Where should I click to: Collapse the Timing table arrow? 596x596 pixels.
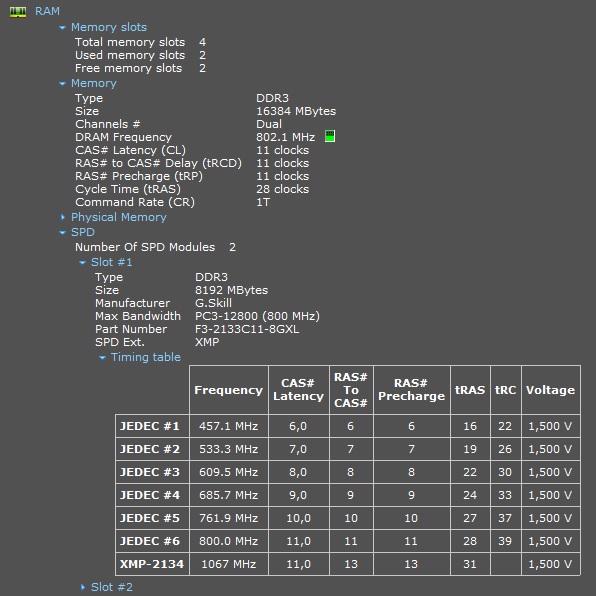tap(102, 357)
